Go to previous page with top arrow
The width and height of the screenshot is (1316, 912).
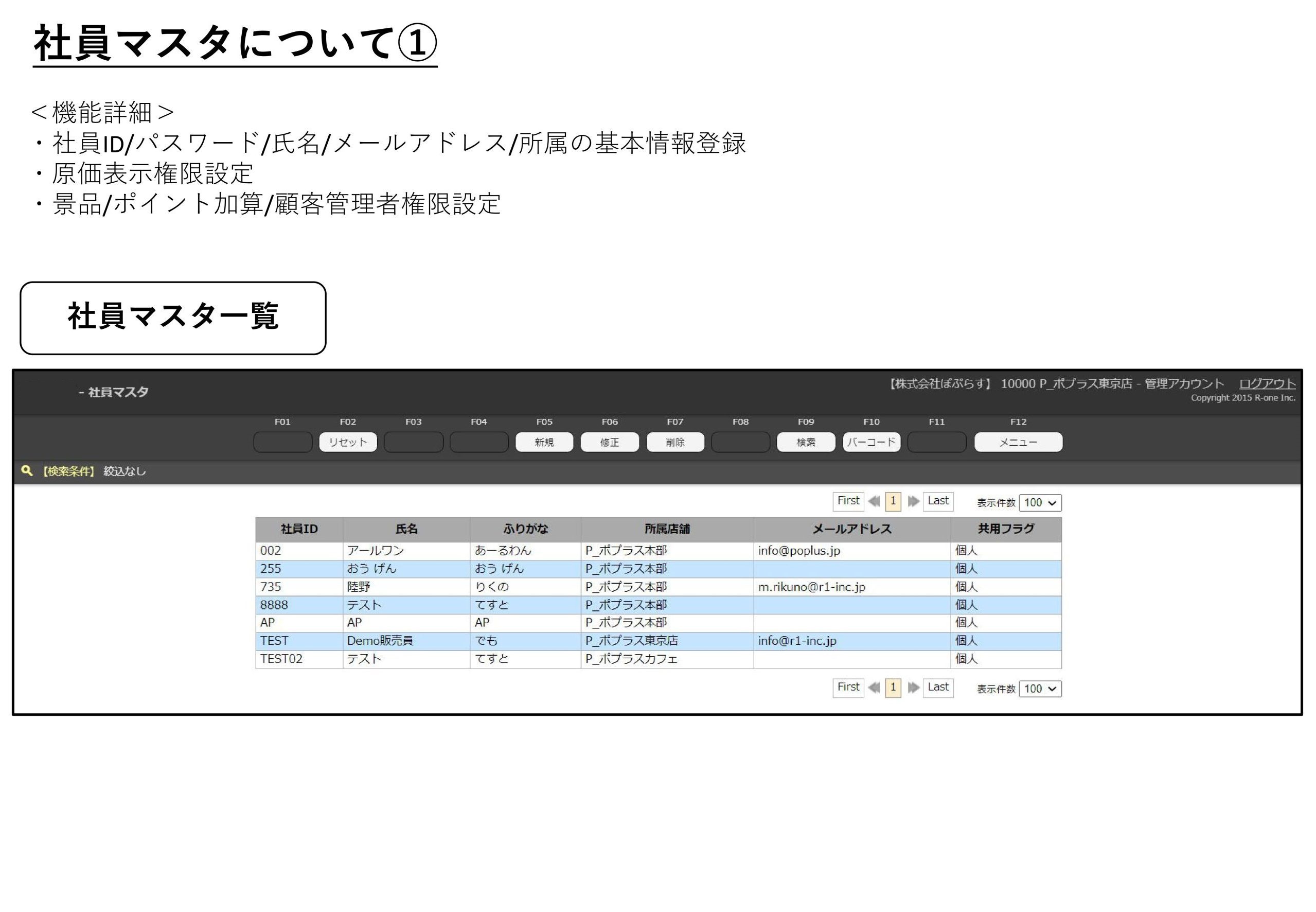(x=874, y=501)
